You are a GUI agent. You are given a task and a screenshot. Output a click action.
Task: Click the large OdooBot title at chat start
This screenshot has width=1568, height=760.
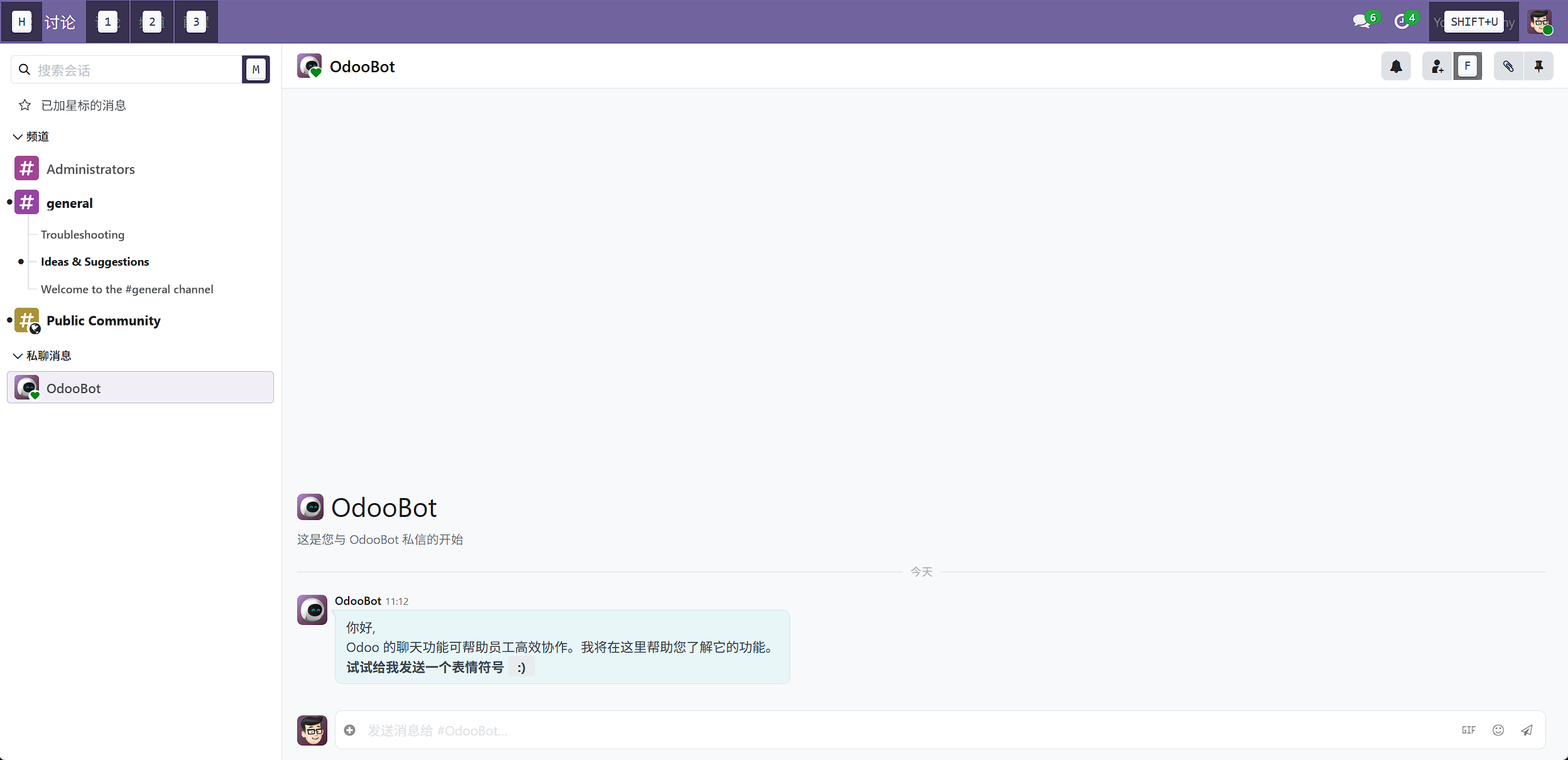click(x=384, y=508)
